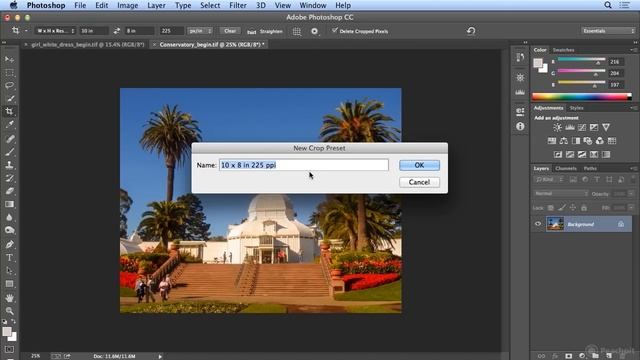Select the Eyedropper tool
The image size is (640, 360).
pyautogui.click(x=9, y=124)
